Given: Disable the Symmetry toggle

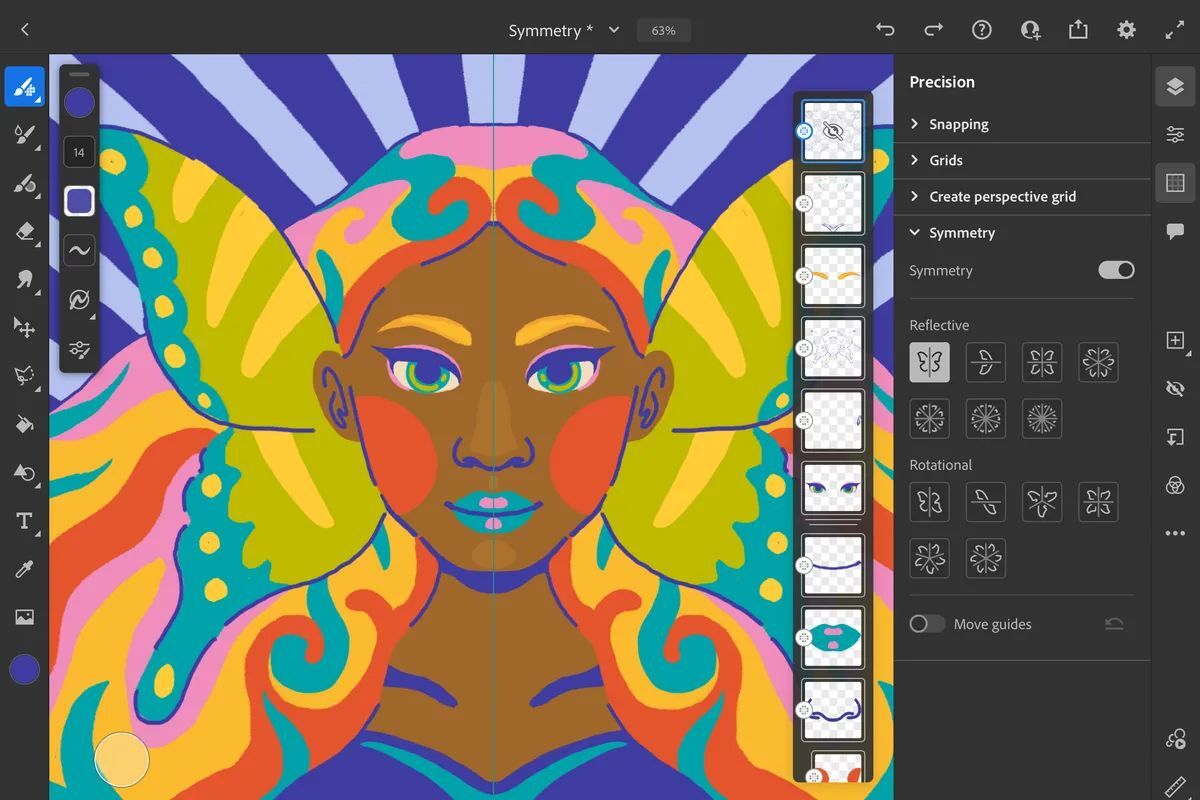Looking at the screenshot, I should [x=1115, y=270].
